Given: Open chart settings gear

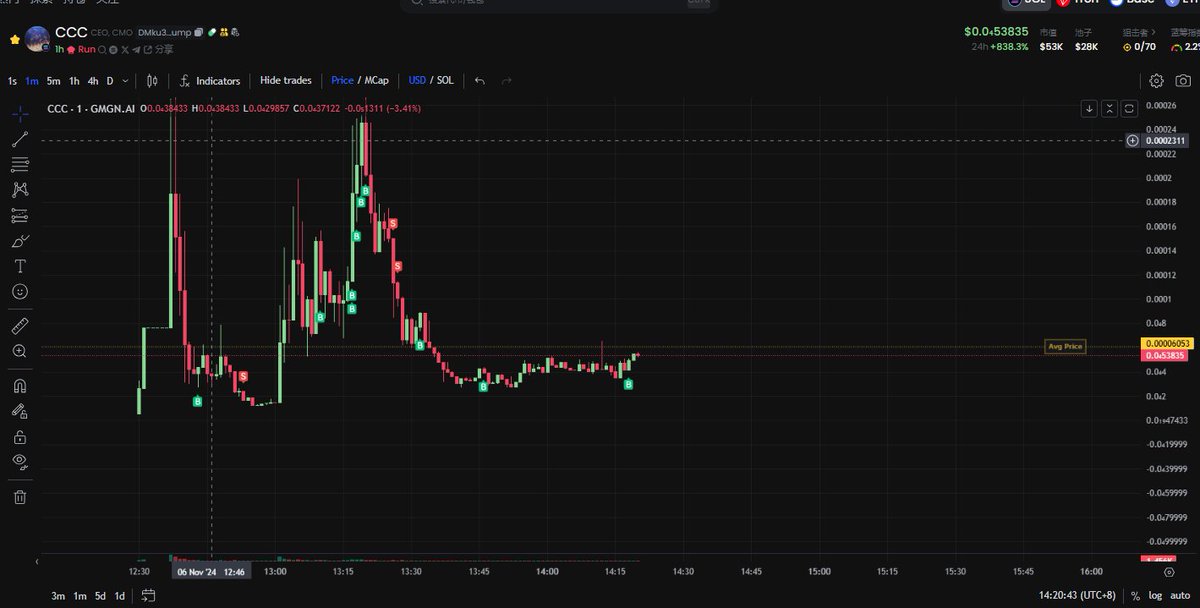Looking at the screenshot, I should [x=1157, y=81].
